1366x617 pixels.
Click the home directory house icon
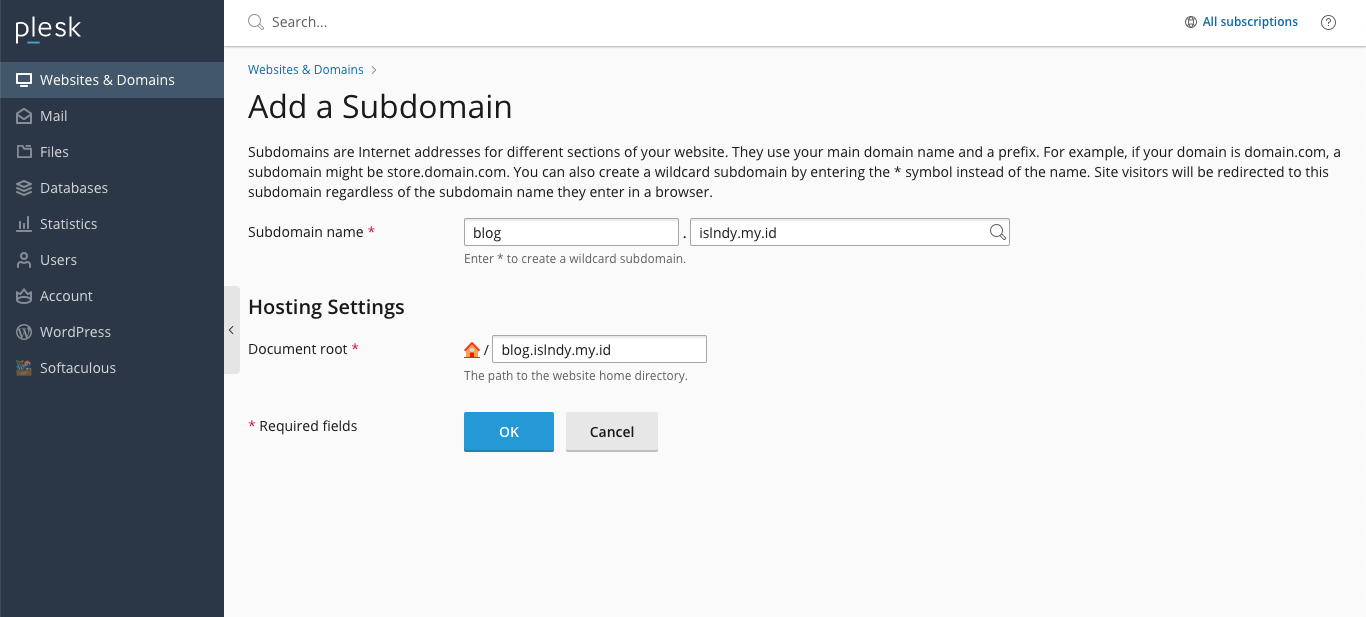pos(472,350)
